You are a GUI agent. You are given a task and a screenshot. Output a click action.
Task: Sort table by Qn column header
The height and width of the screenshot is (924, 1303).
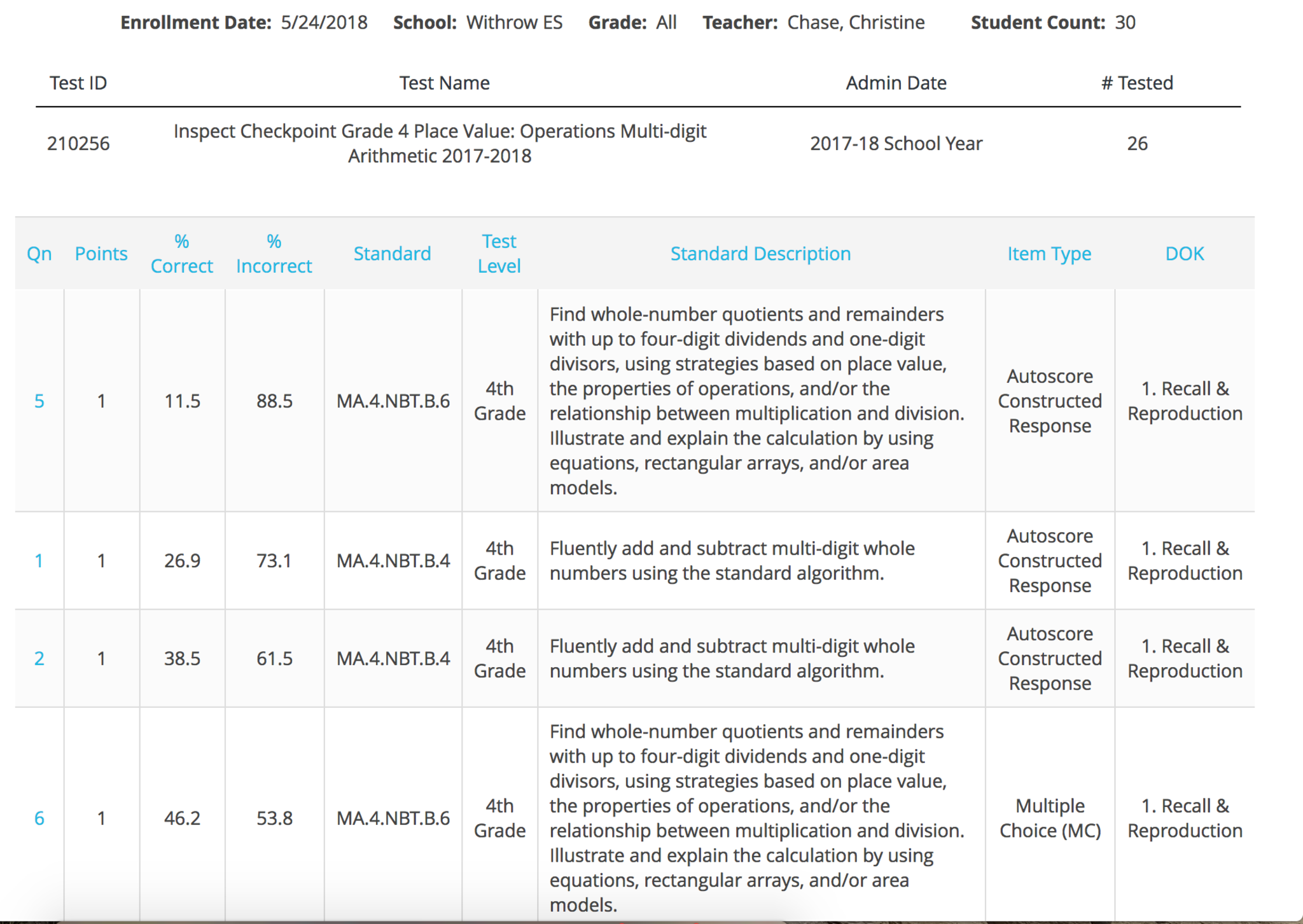point(39,254)
